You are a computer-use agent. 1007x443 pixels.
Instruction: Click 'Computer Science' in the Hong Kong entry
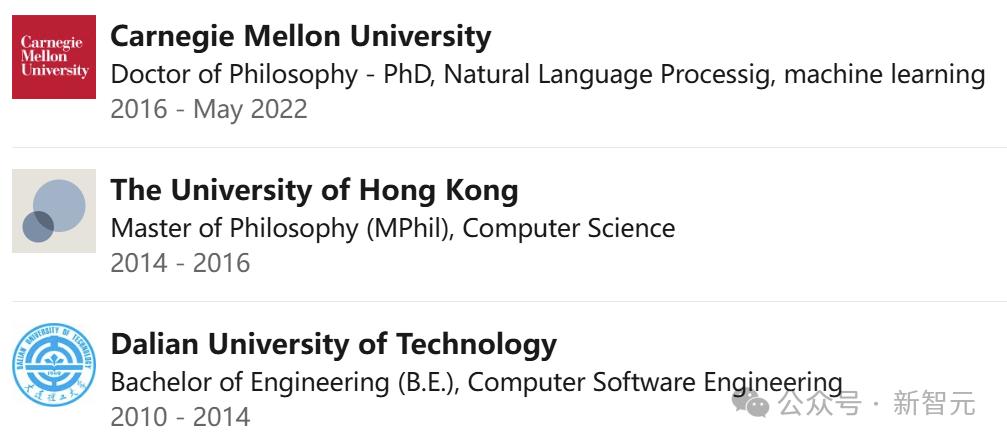pos(568,229)
